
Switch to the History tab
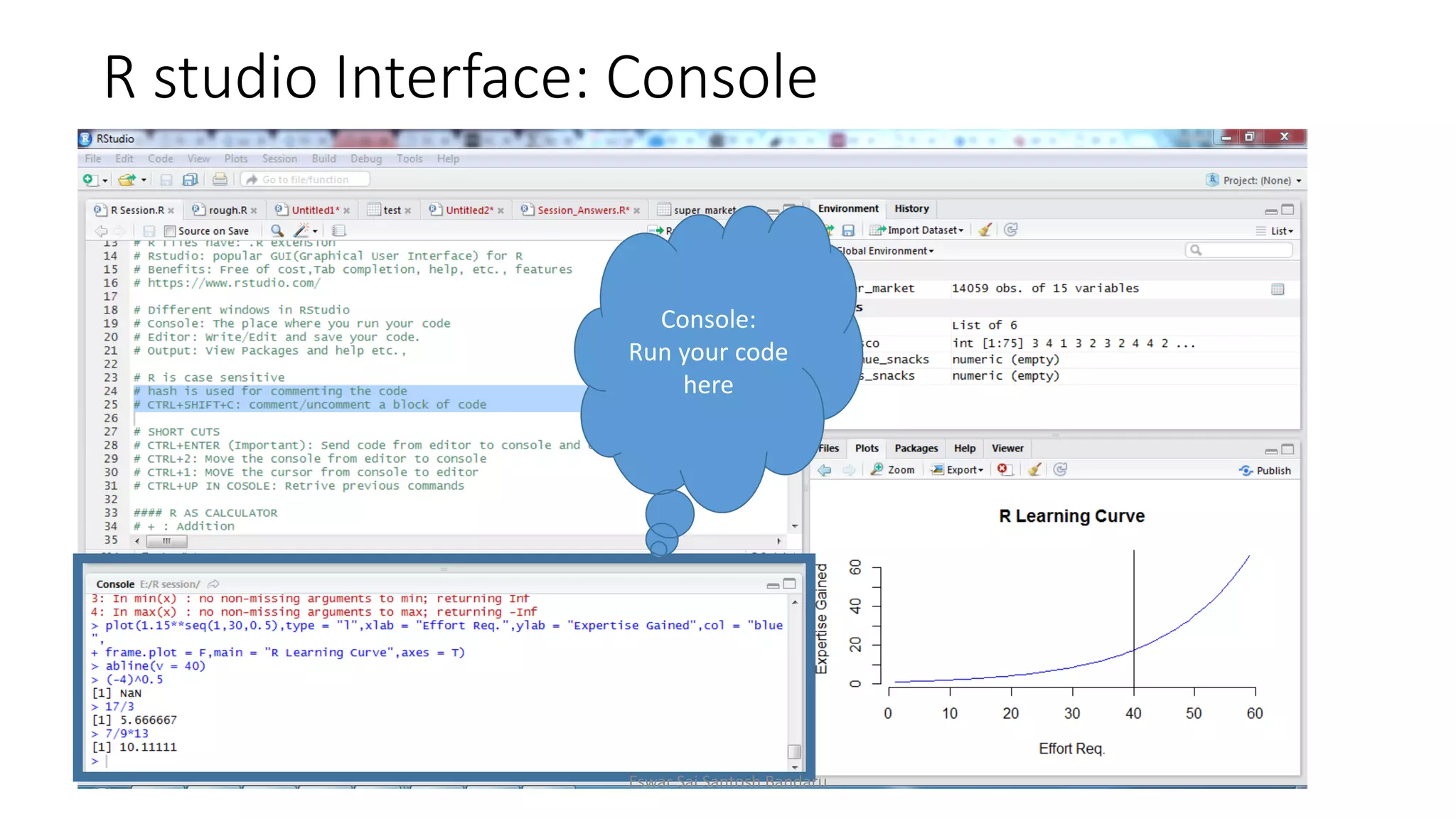(x=911, y=208)
